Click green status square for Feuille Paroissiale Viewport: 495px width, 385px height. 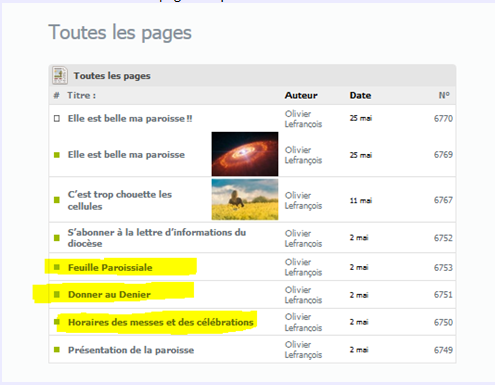pos(57,267)
